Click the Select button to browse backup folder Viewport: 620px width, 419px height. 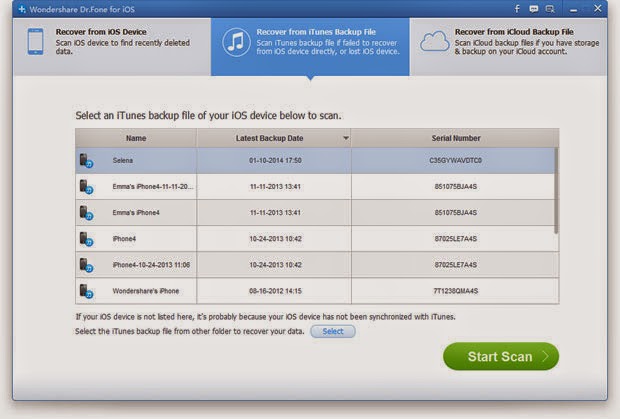[333, 331]
